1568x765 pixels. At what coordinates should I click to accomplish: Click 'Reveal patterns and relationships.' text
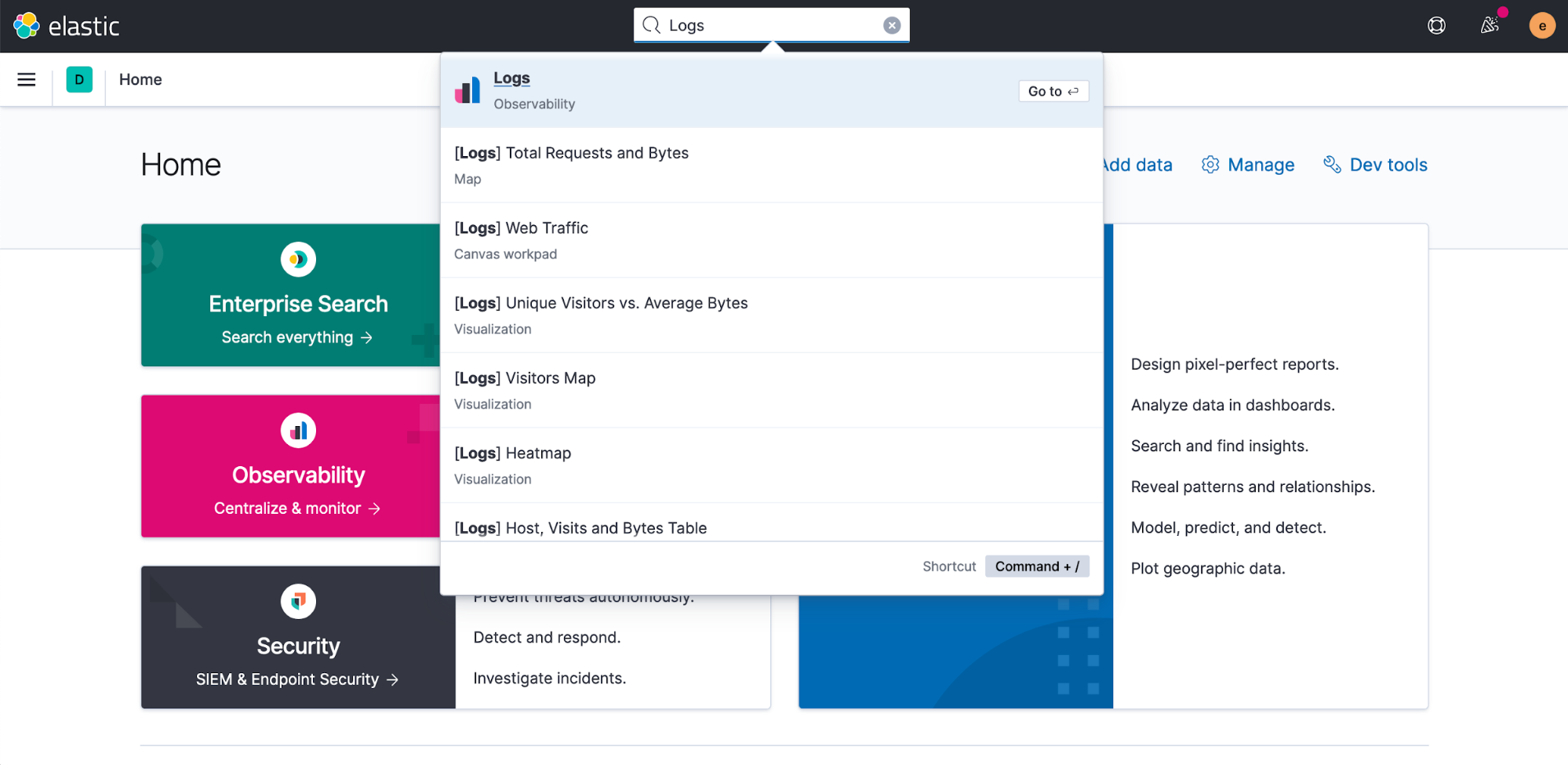click(1253, 486)
